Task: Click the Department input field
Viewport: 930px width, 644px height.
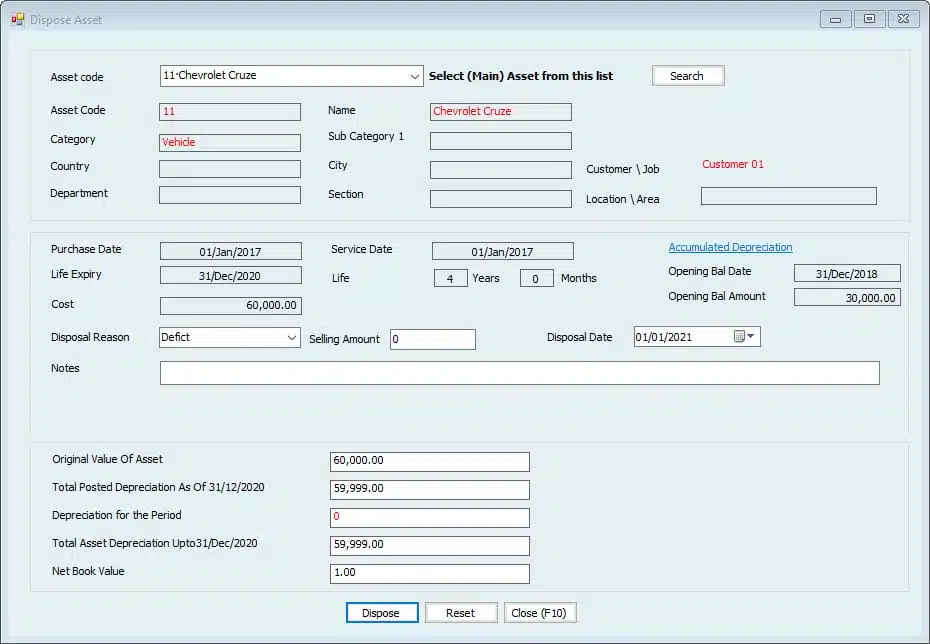Action: [230, 195]
